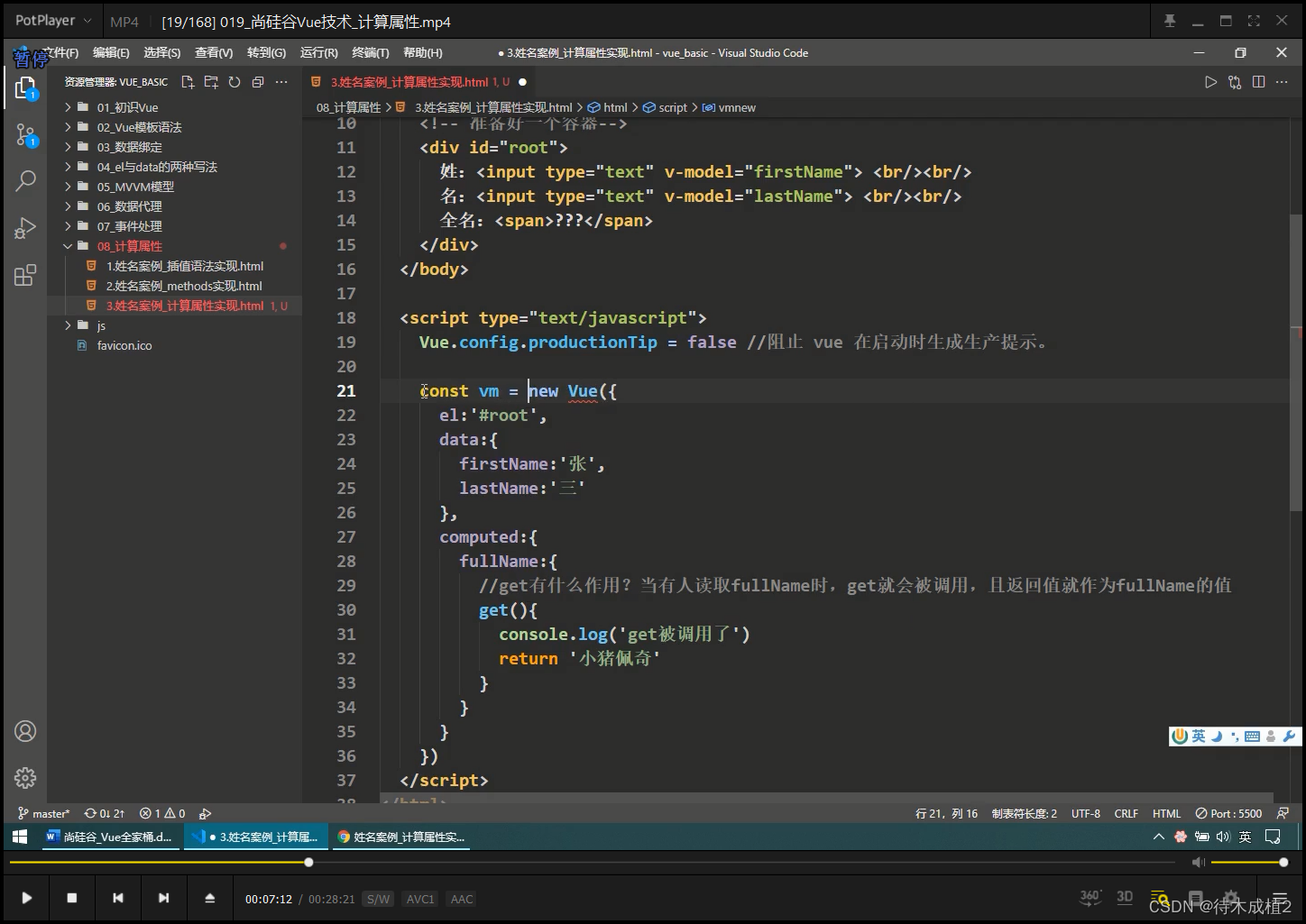The height and width of the screenshot is (924, 1306).
Task: Open the 编辑(E) menu
Action: [111, 53]
